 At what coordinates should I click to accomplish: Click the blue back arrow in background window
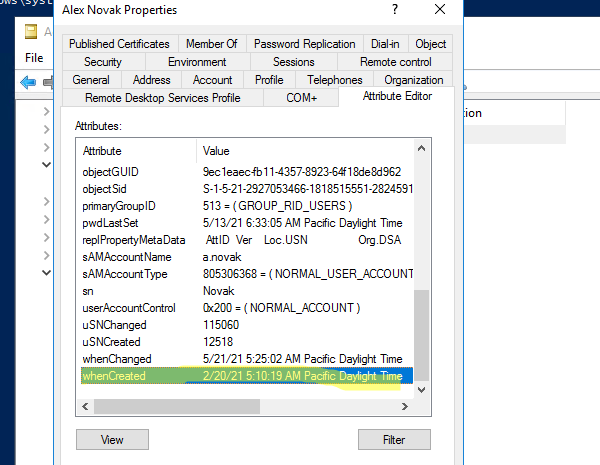point(28,82)
